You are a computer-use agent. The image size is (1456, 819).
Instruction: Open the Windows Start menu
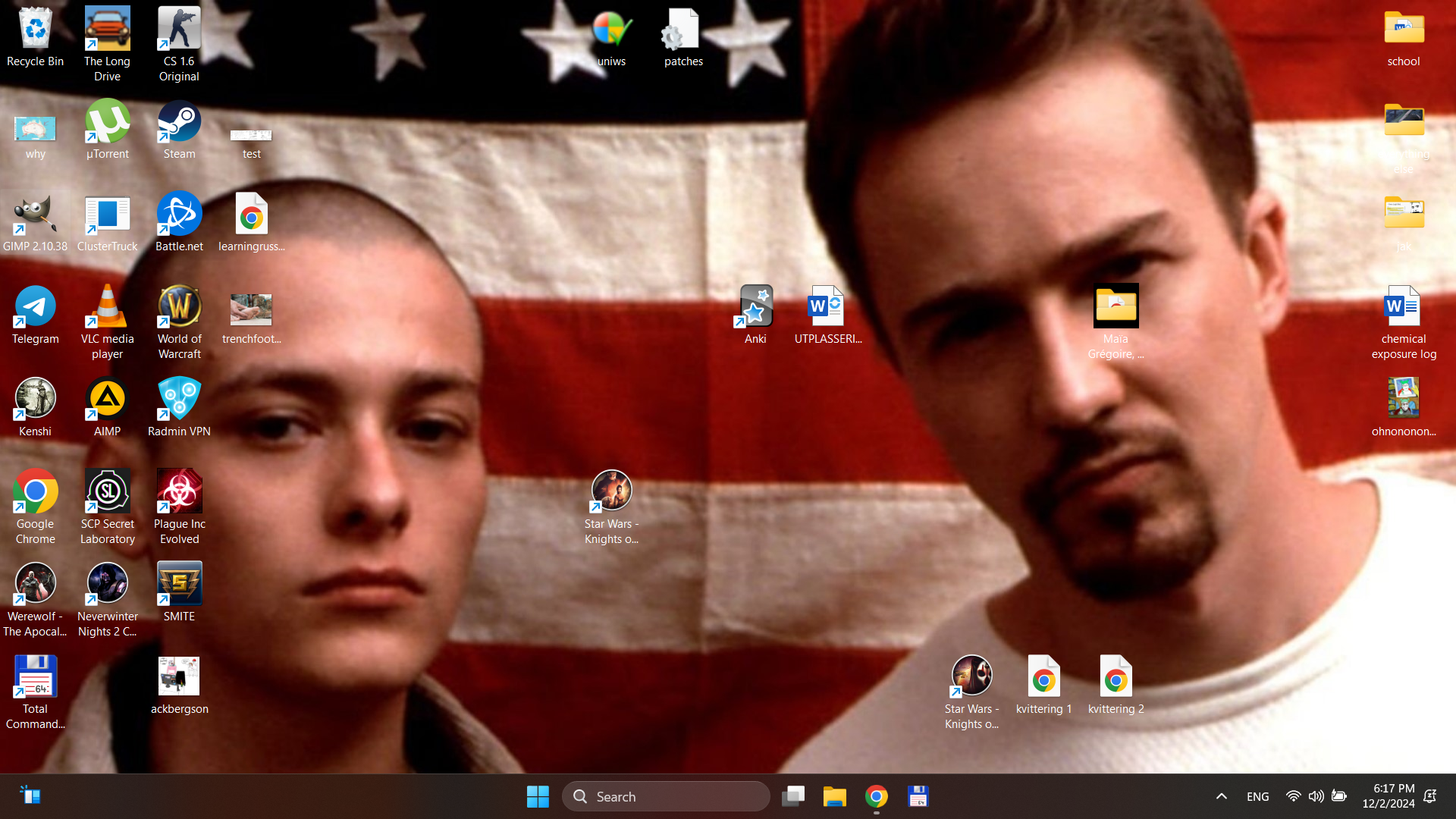[538, 796]
